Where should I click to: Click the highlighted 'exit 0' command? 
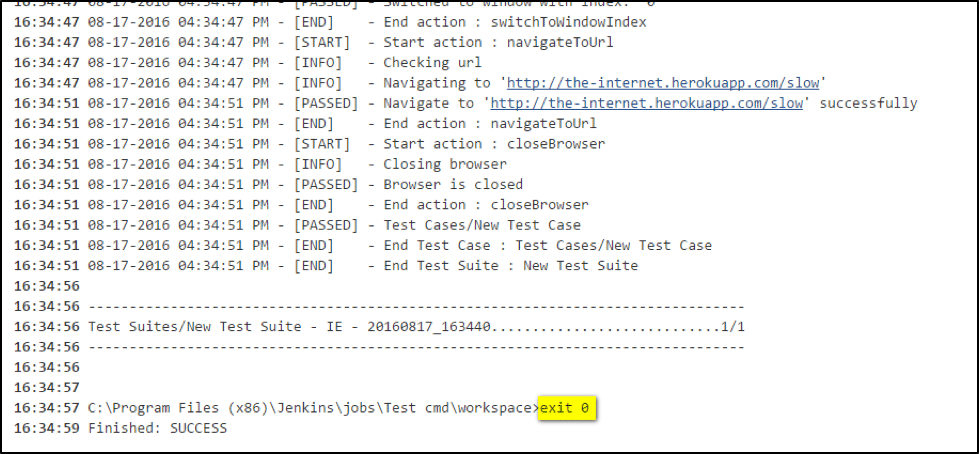click(x=567, y=408)
